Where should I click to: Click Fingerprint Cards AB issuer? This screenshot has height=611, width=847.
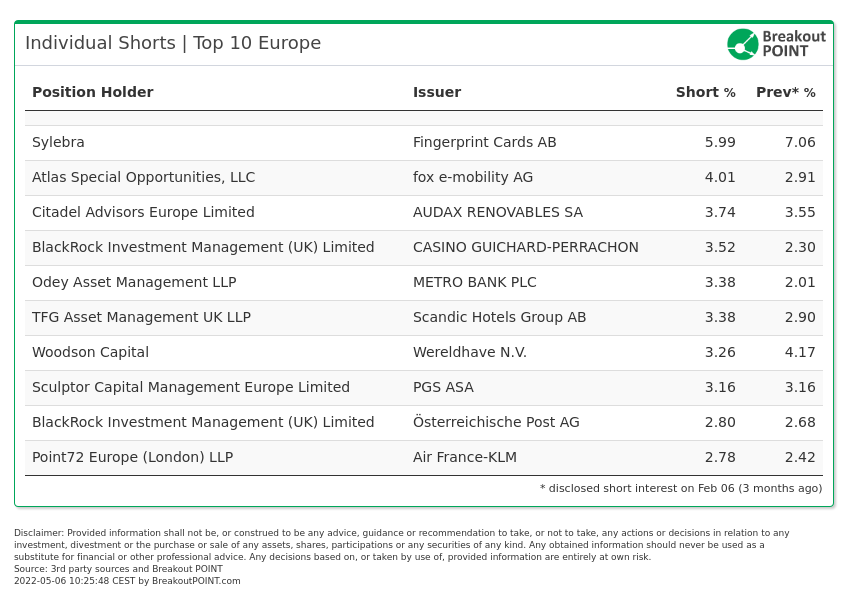(x=485, y=143)
